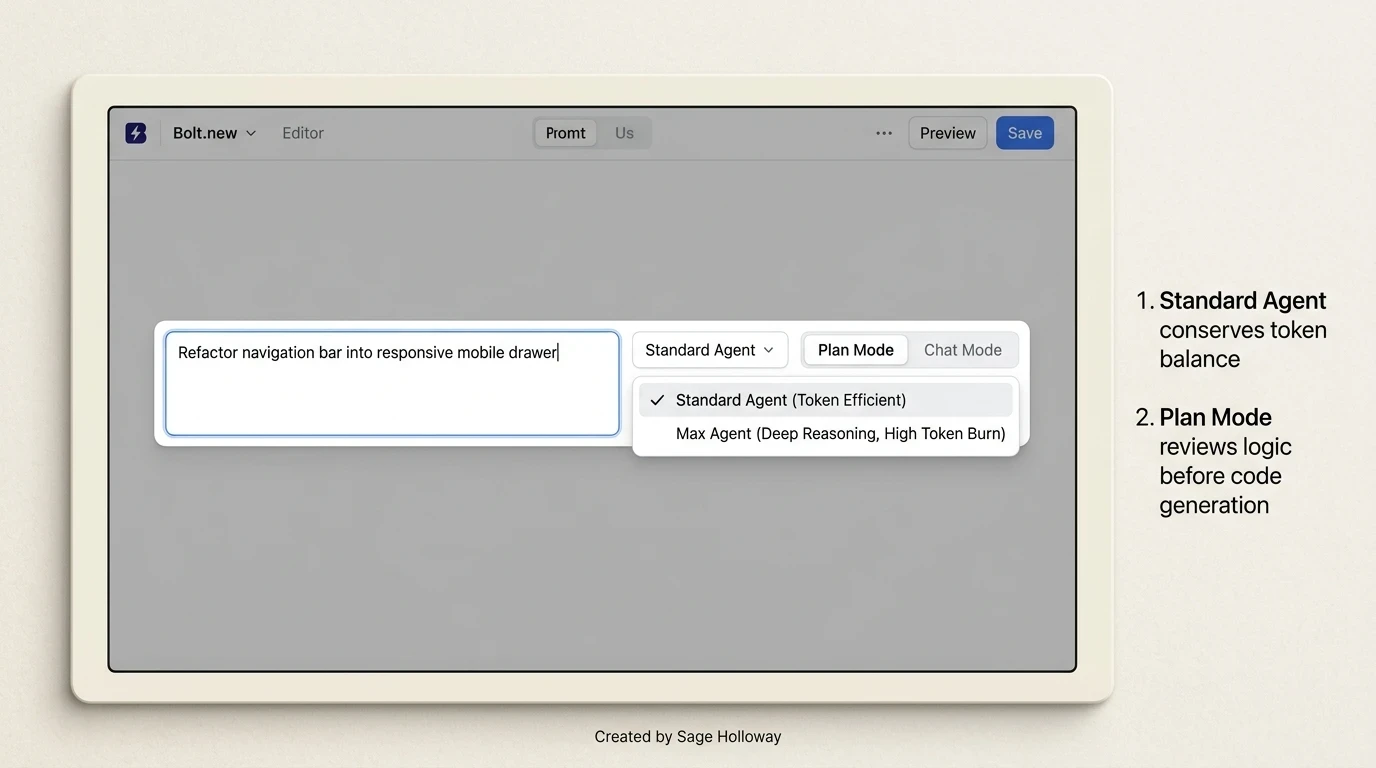Open the Editor view
Screen dimensions: 1376x768
(303, 133)
